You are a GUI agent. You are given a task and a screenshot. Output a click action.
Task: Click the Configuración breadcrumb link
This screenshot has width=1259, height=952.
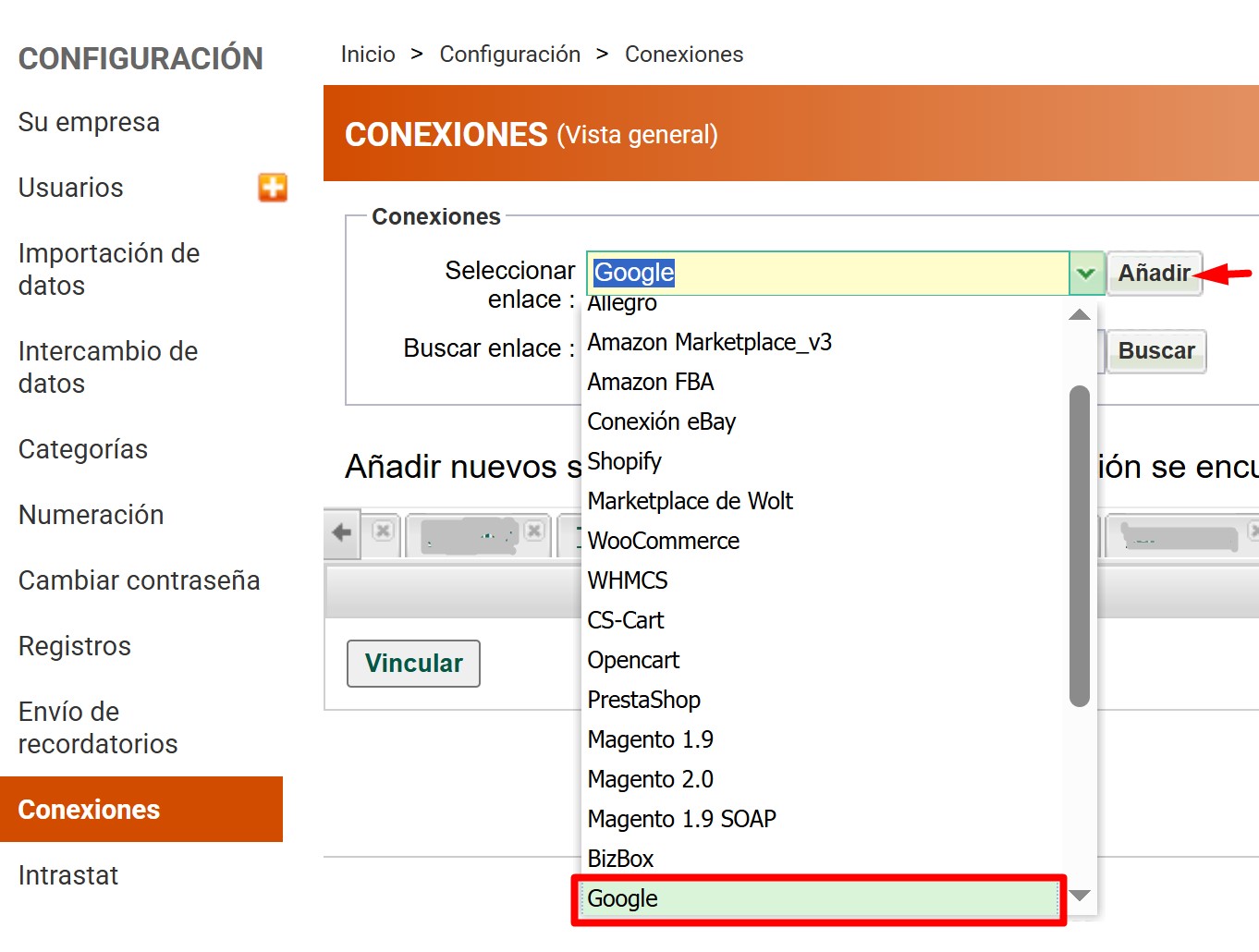tap(510, 55)
